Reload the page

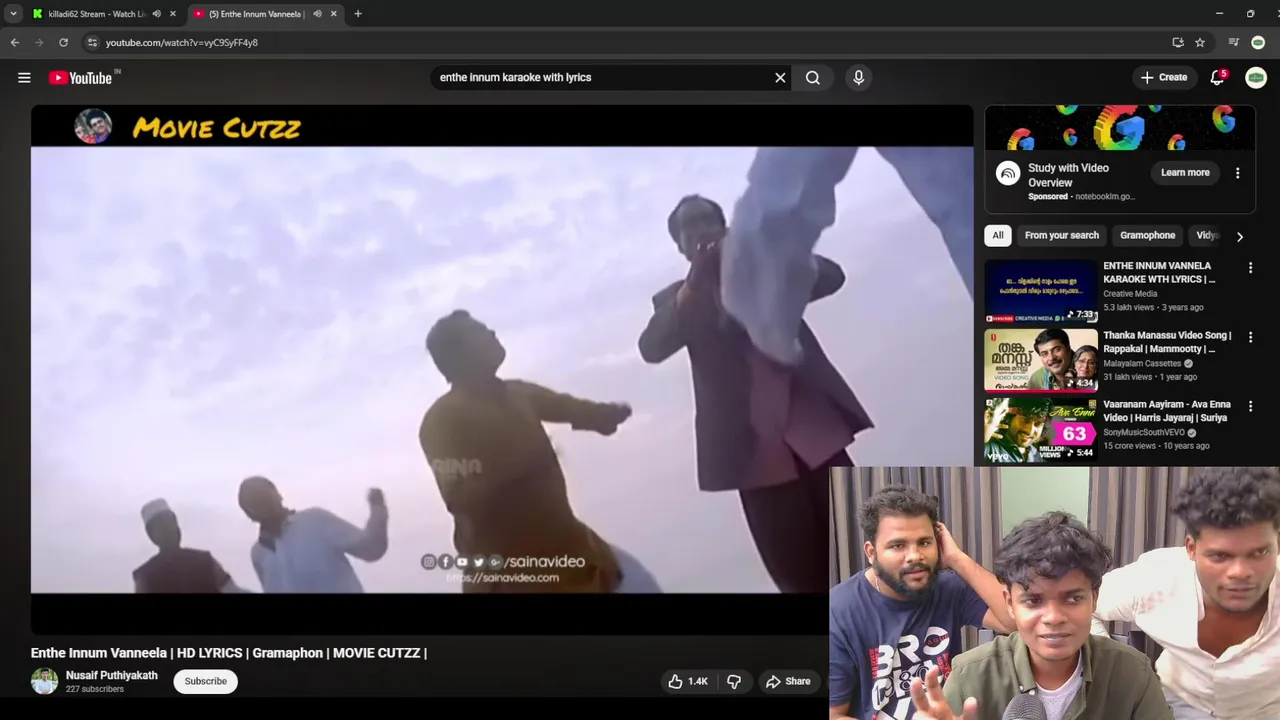63,42
